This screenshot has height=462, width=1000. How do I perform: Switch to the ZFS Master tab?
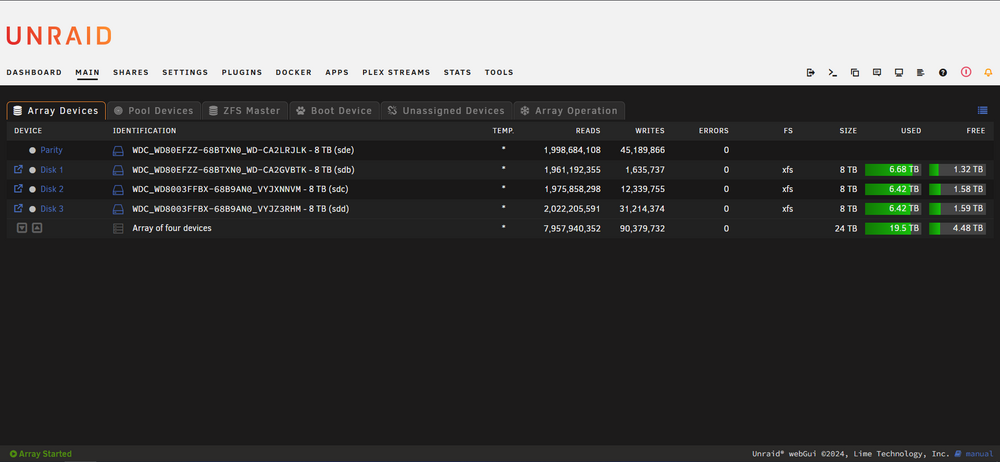[245, 110]
